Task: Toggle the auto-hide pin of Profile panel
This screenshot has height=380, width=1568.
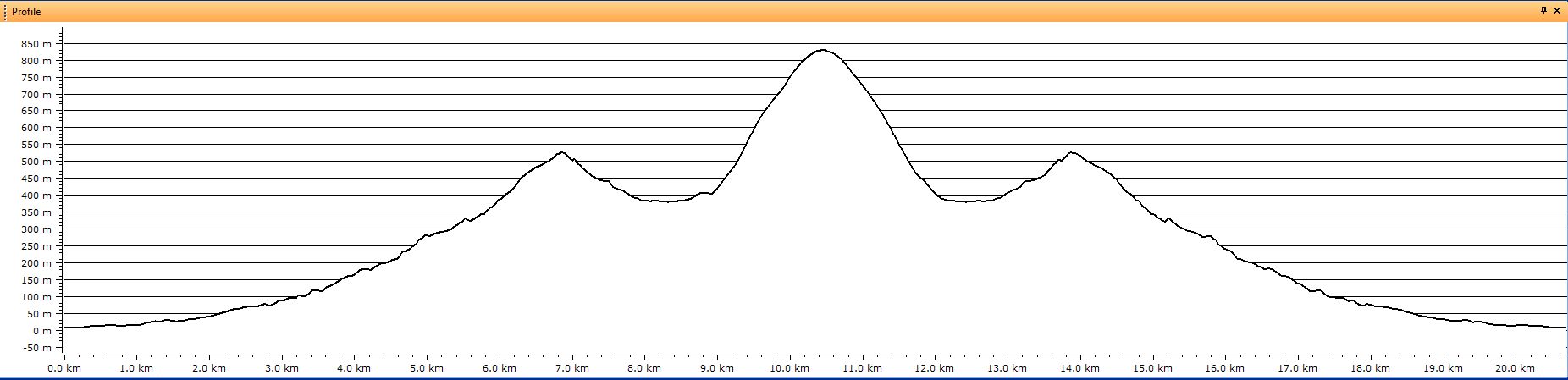Action: pyautogui.click(x=1543, y=11)
